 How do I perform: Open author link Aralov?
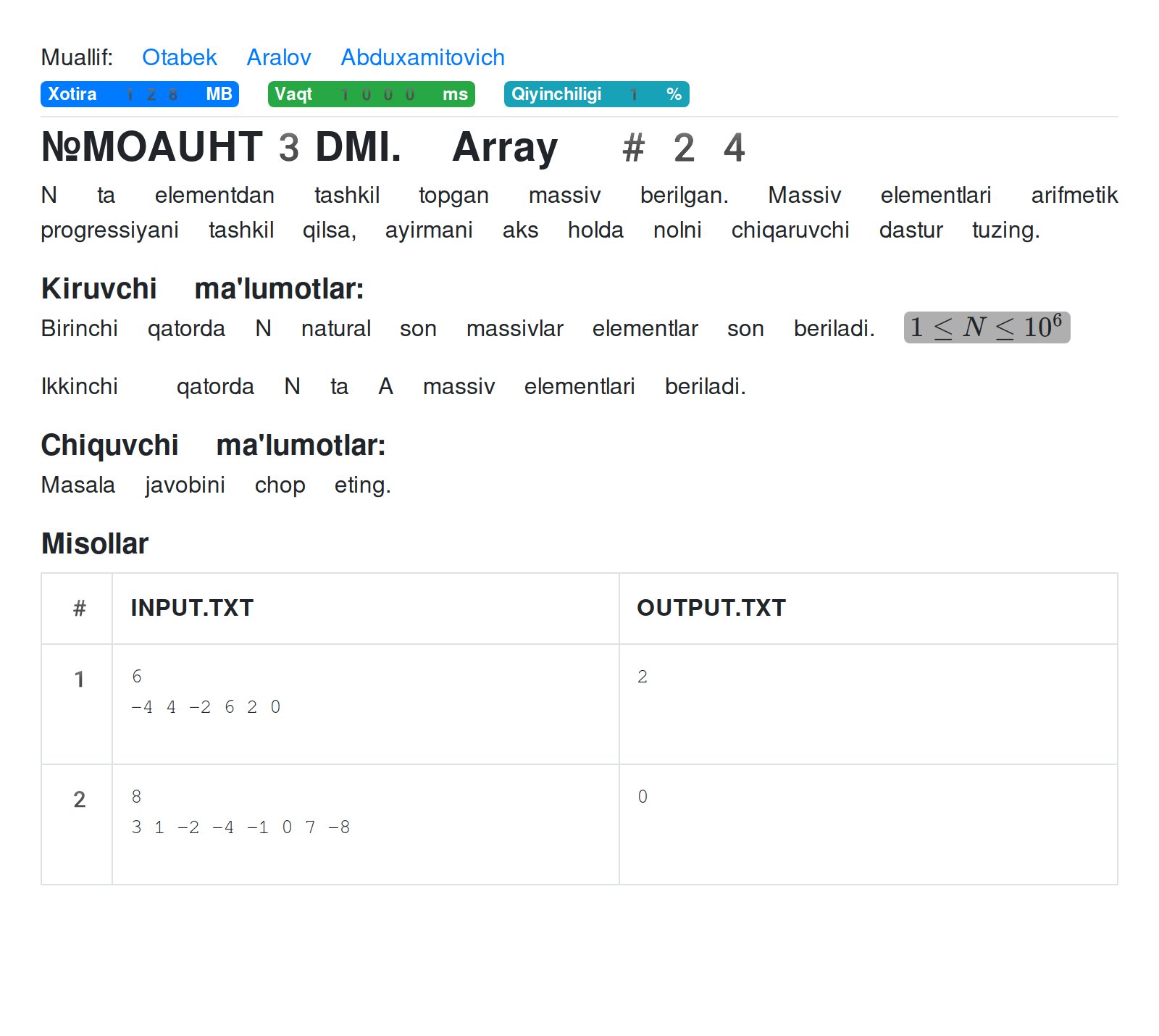[x=279, y=57]
